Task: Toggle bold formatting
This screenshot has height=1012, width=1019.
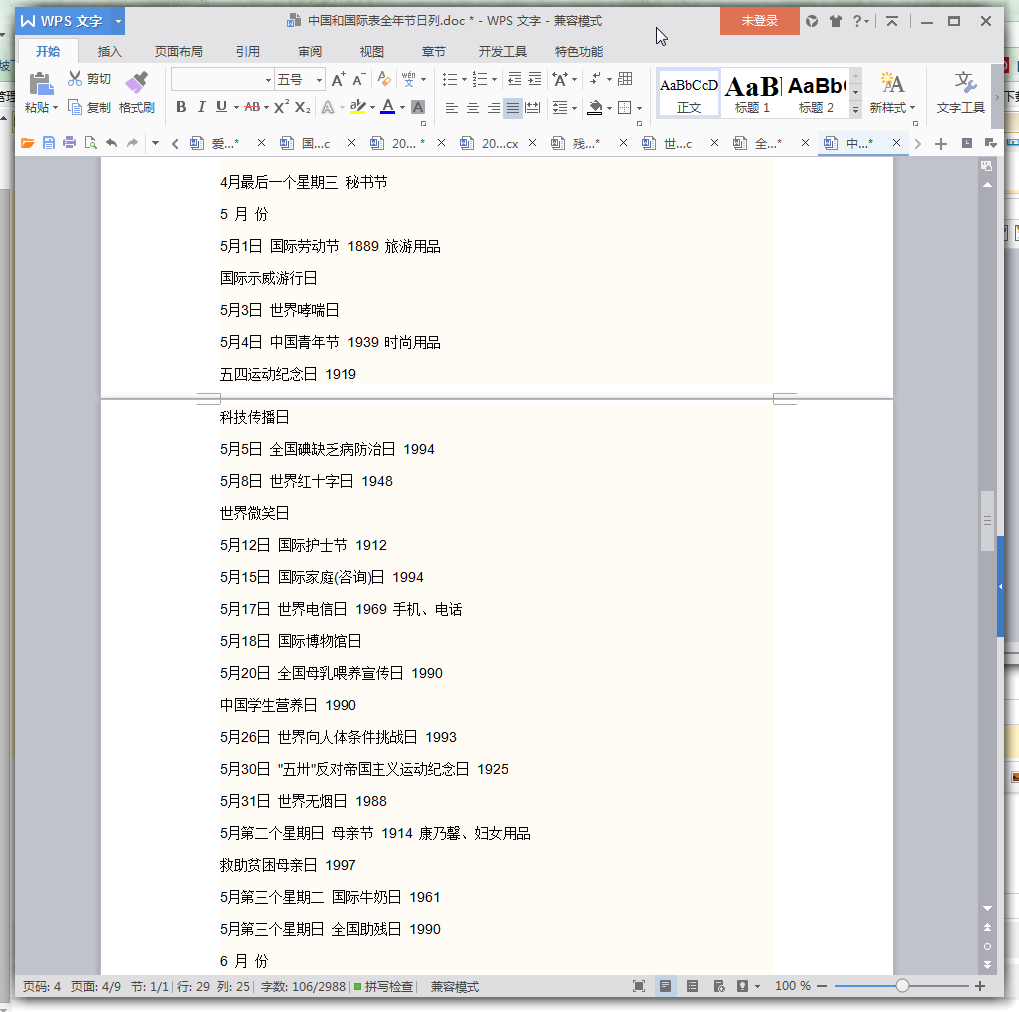Action: click(181, 107)
